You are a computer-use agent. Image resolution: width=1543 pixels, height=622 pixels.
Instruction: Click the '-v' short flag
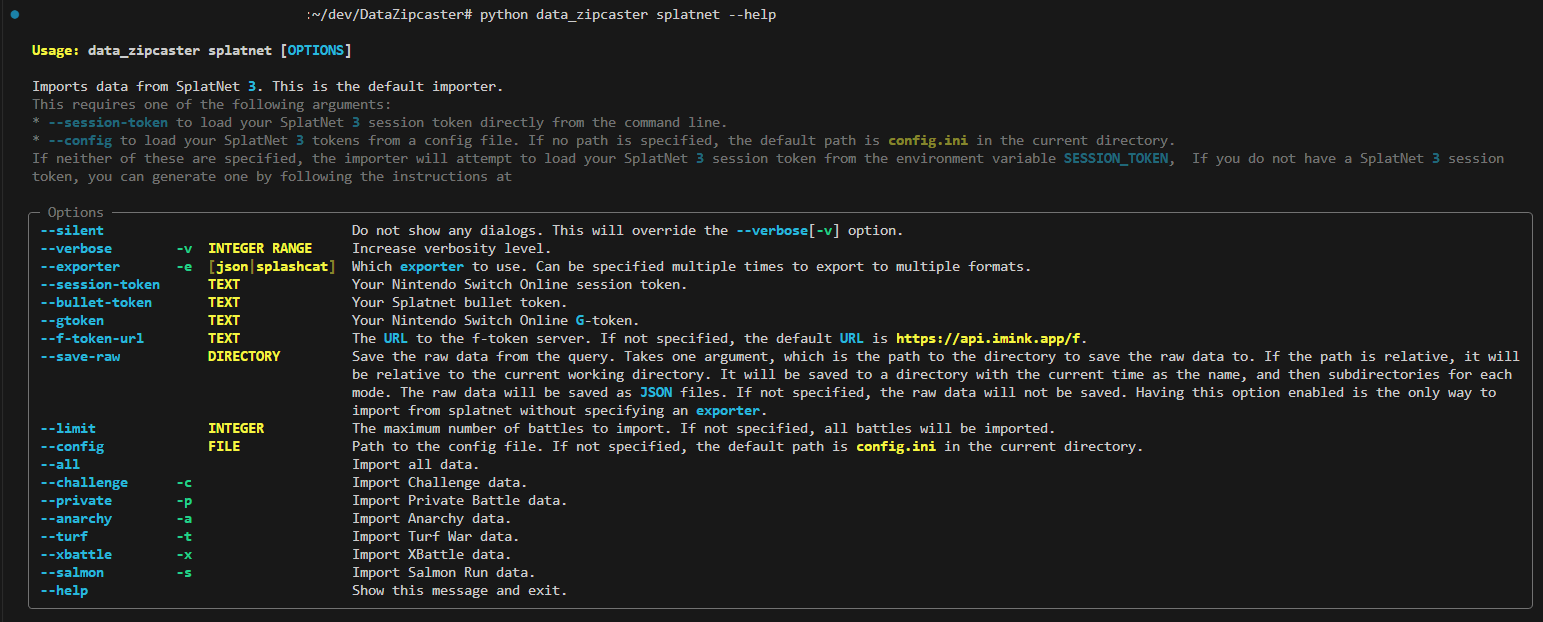(x=184, y=249)
